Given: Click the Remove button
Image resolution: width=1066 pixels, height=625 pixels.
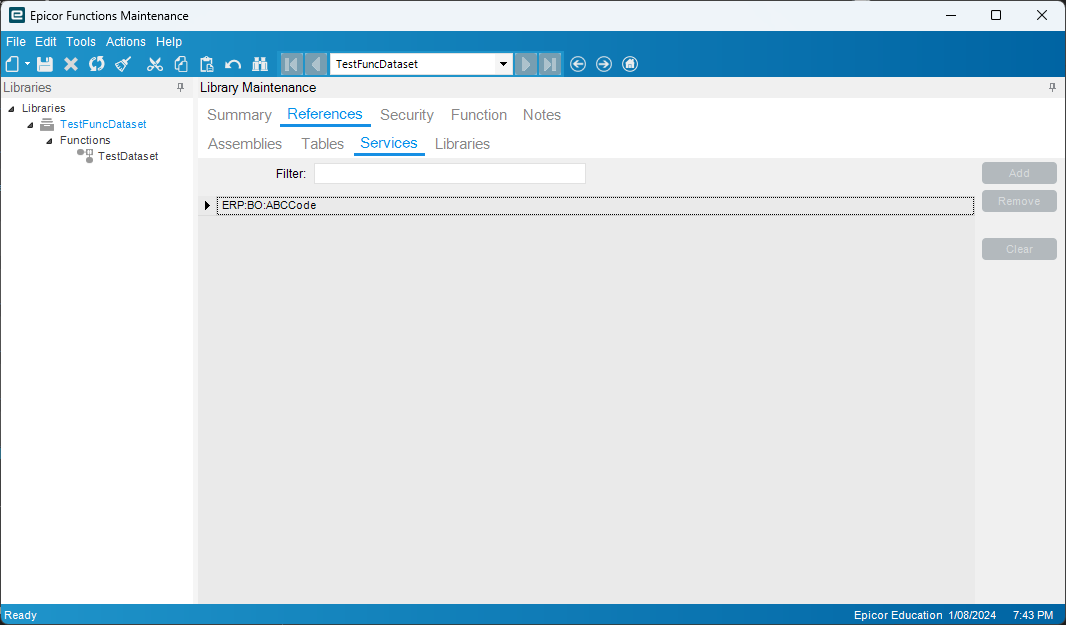Looking at the screenshot, I should 1019,201.
